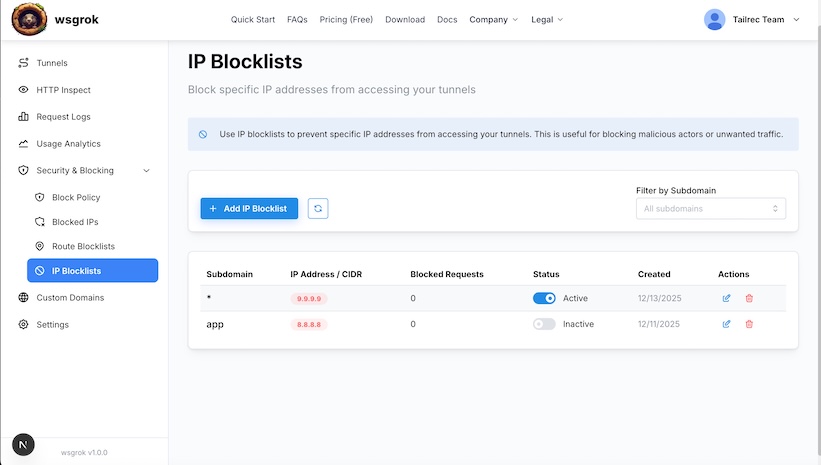This screenshot has height=465, width=821.
Task: Click the app subdomain cell
Action: tap(215, 324)
